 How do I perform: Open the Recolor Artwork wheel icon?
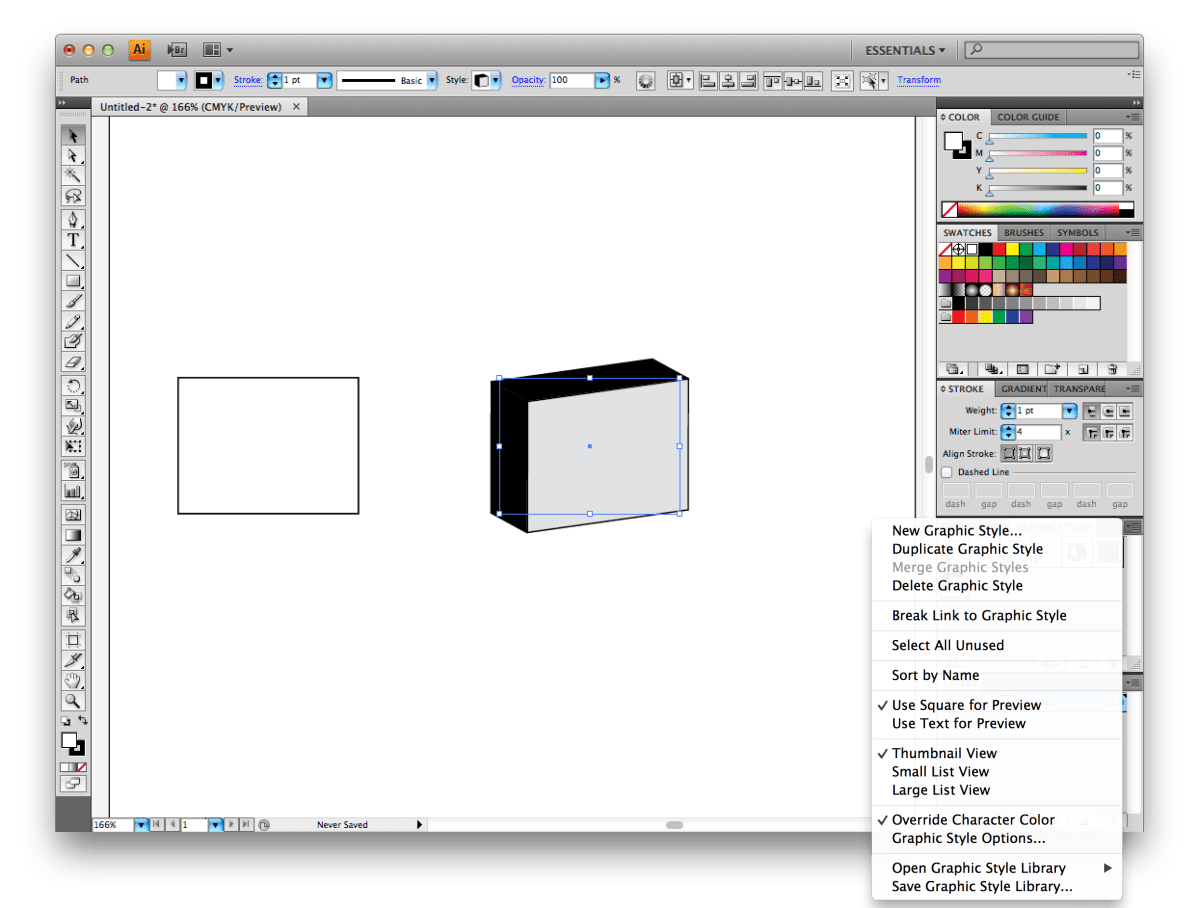(x=645, y=80)
